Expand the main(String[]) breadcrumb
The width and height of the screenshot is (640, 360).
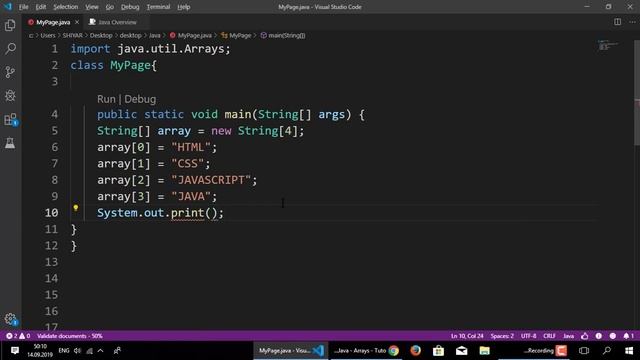pos(283,36)
